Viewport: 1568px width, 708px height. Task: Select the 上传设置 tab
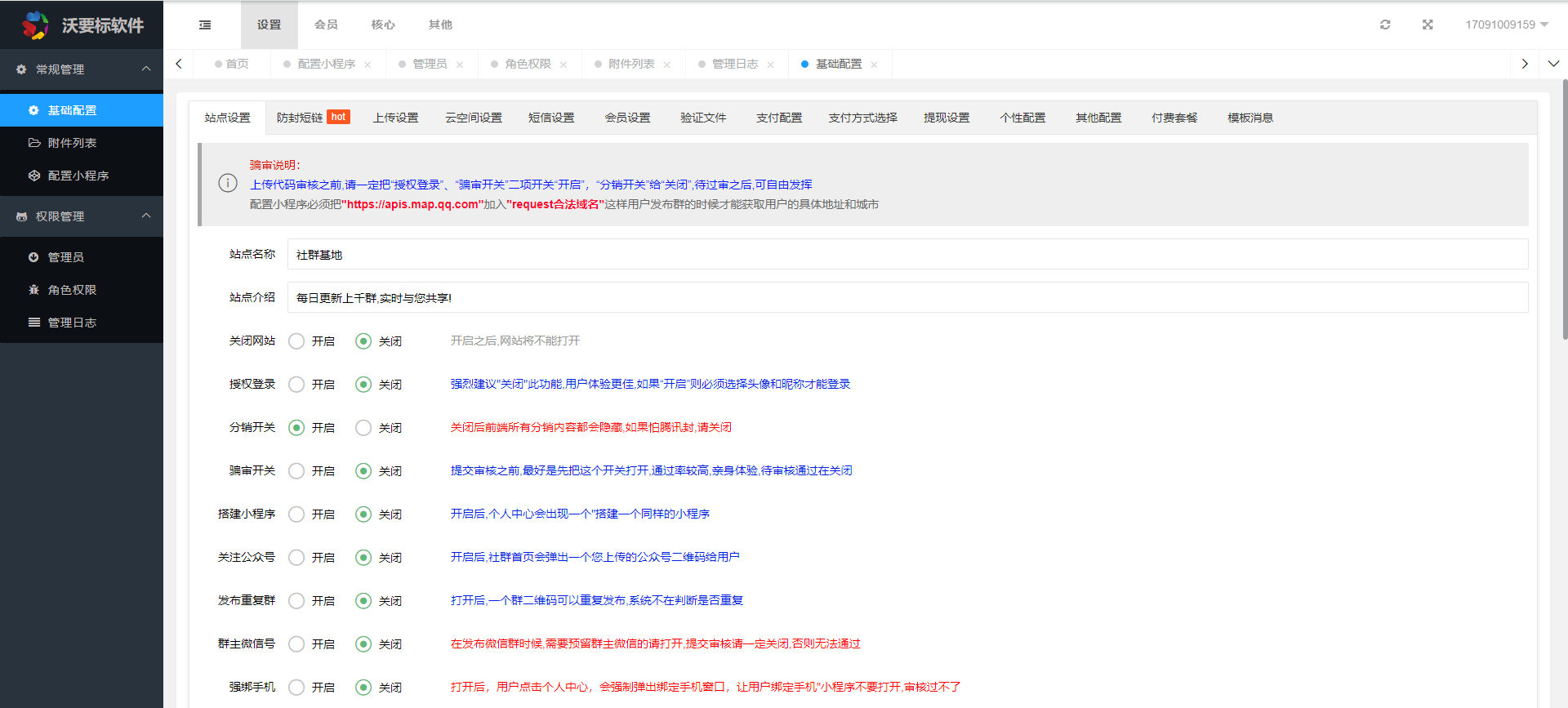click(395, 118)
